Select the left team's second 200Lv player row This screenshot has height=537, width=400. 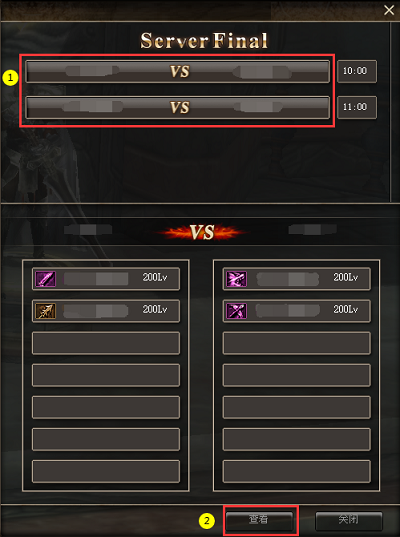[x=106, y=311]
